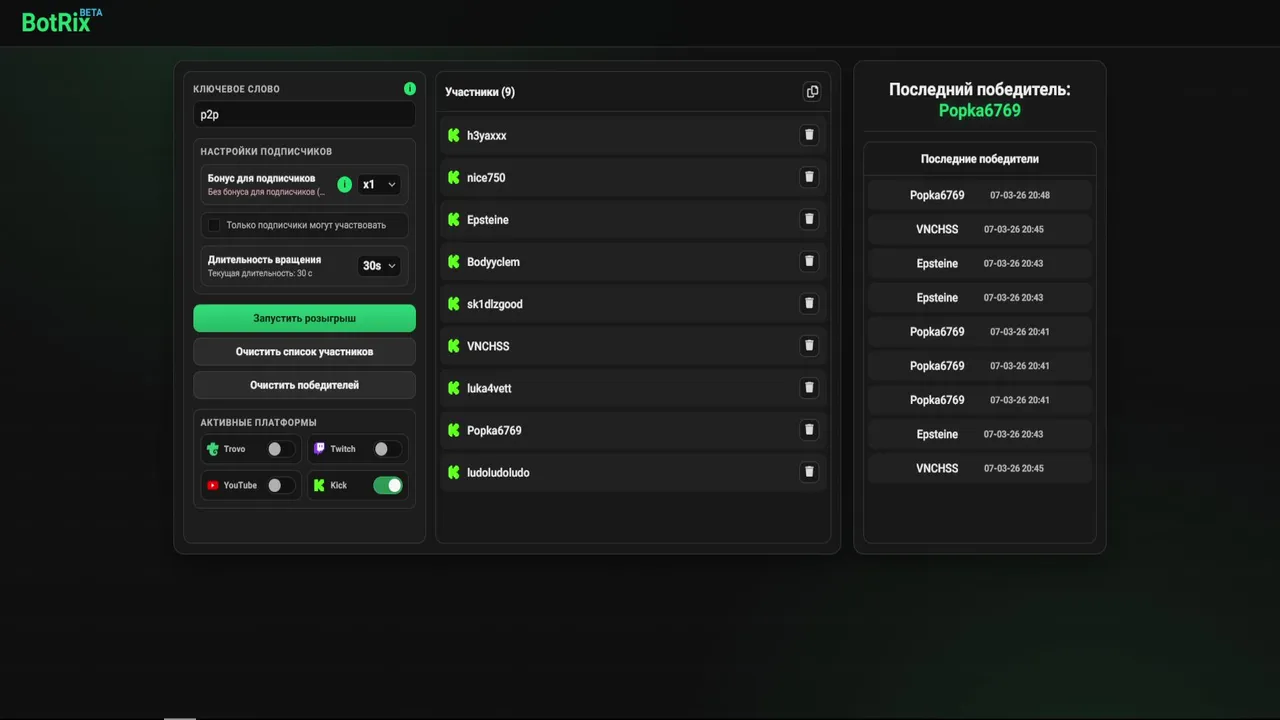Click the YouTube platform logo icon
1280x720 pixels.
coord(212,485)
